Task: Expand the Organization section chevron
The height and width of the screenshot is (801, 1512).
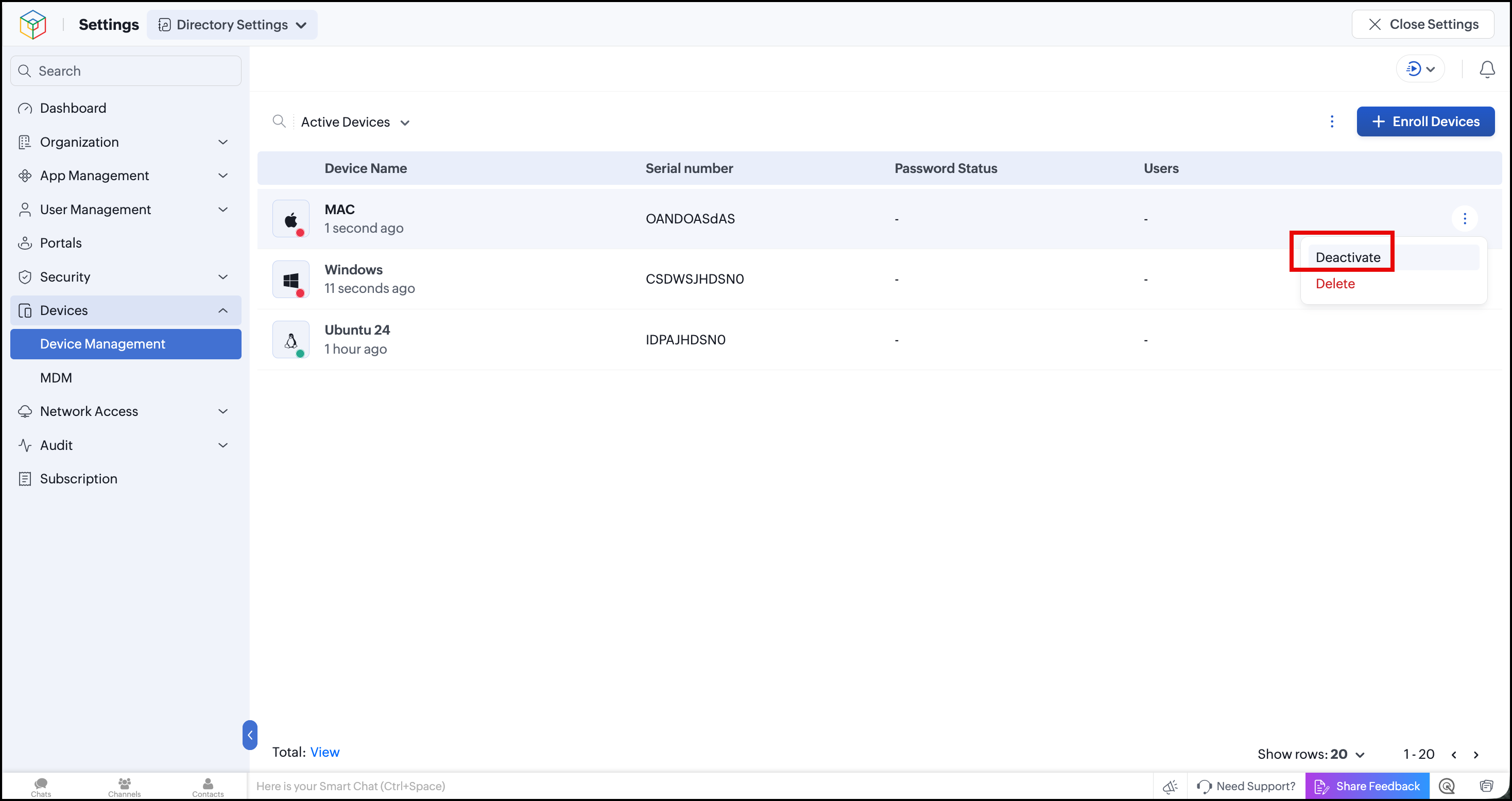Action: 223,142
